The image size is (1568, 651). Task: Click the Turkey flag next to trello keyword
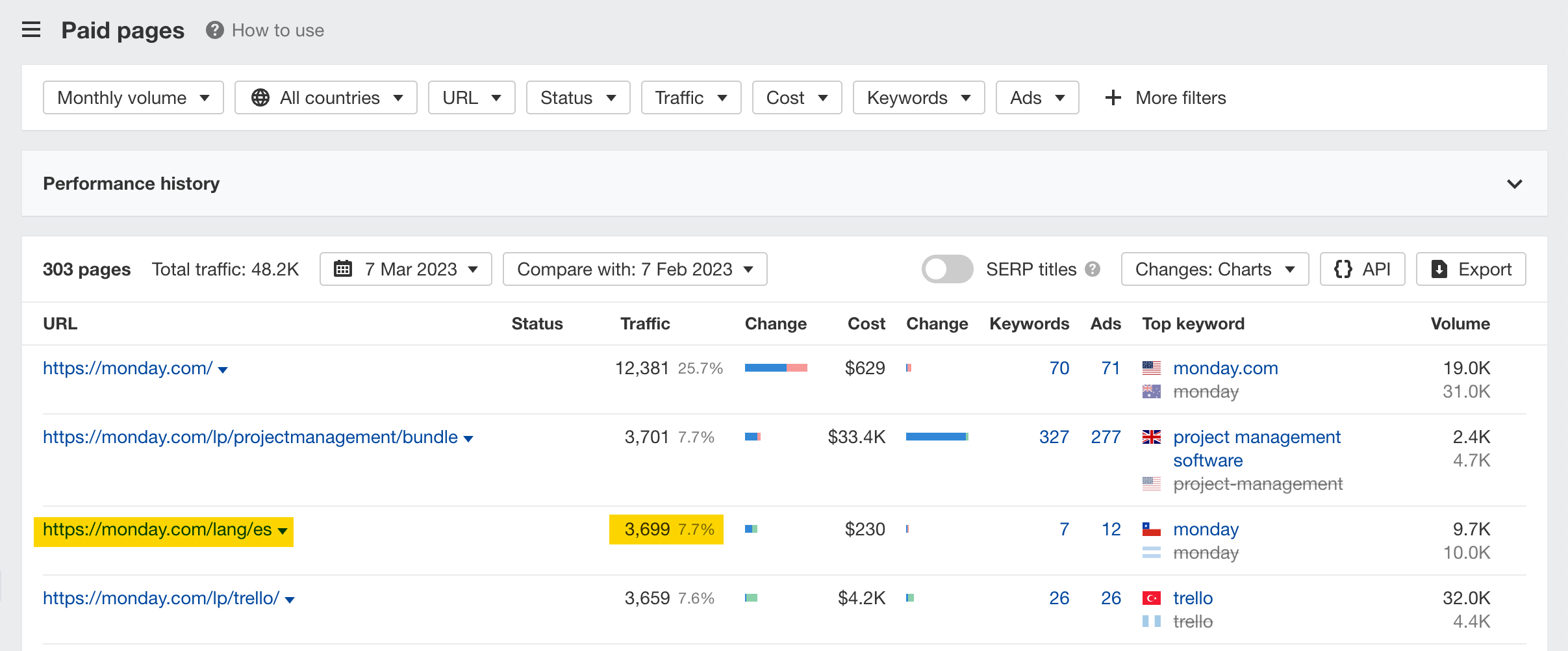coord(1152,598)
